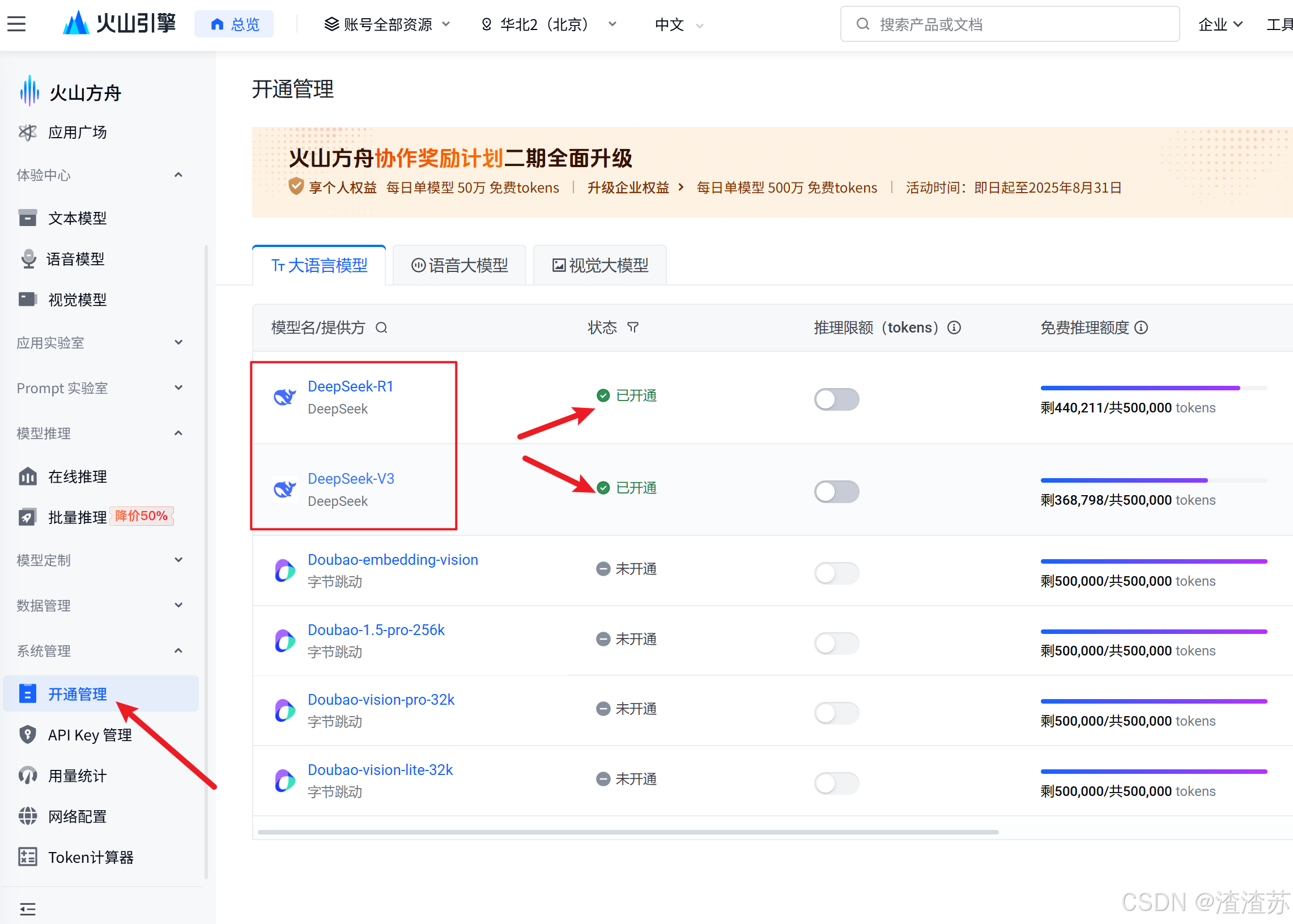Click DeepSeek-V3 free quota progress bar
The width and height of the screenshot is (1293, 924).
[1154, 480]
